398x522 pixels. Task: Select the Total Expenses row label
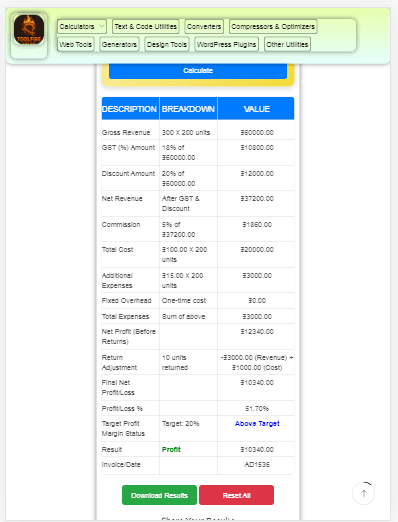[125, 316]
